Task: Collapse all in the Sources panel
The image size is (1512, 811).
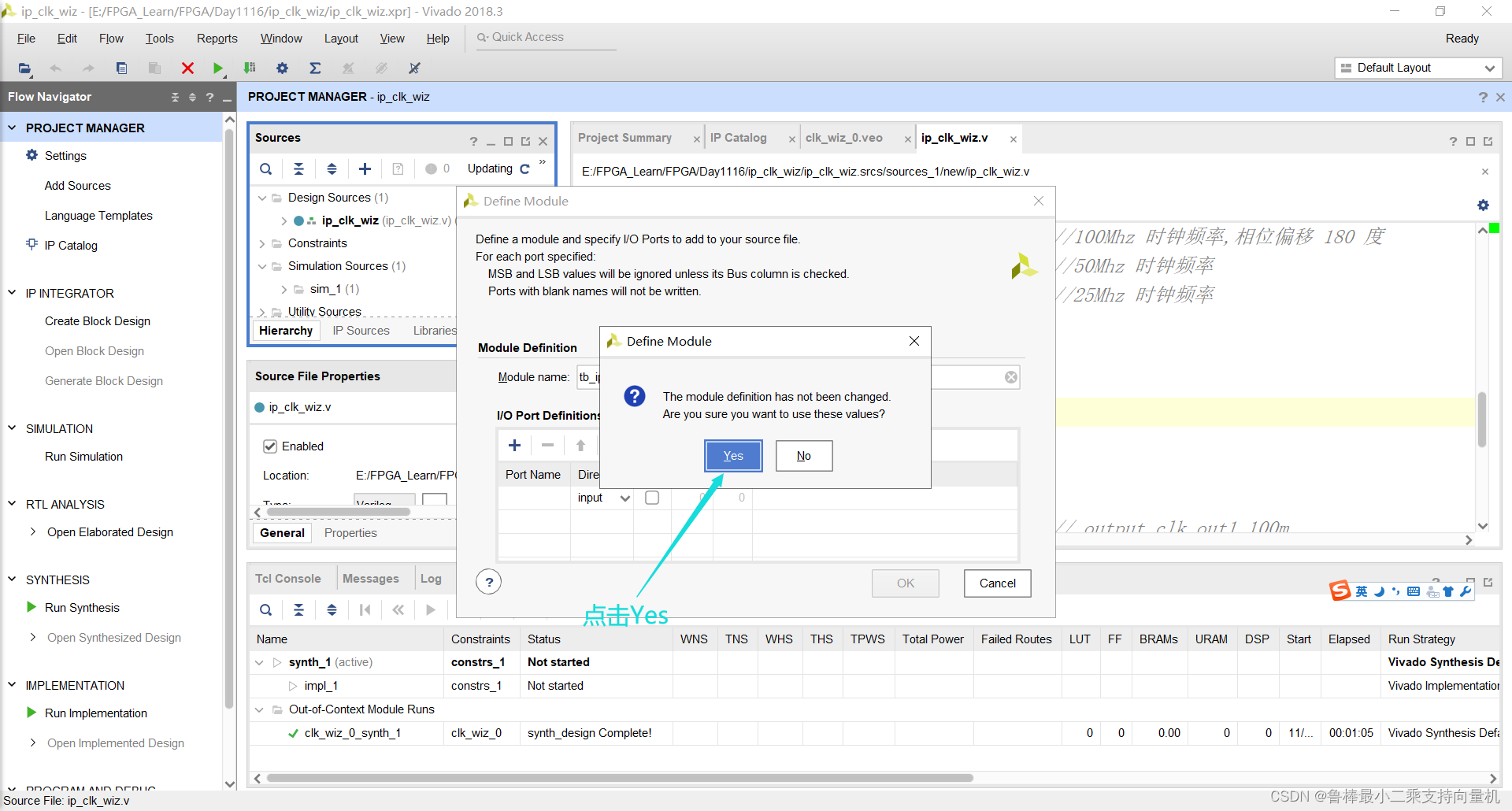Action: point(298,168)
